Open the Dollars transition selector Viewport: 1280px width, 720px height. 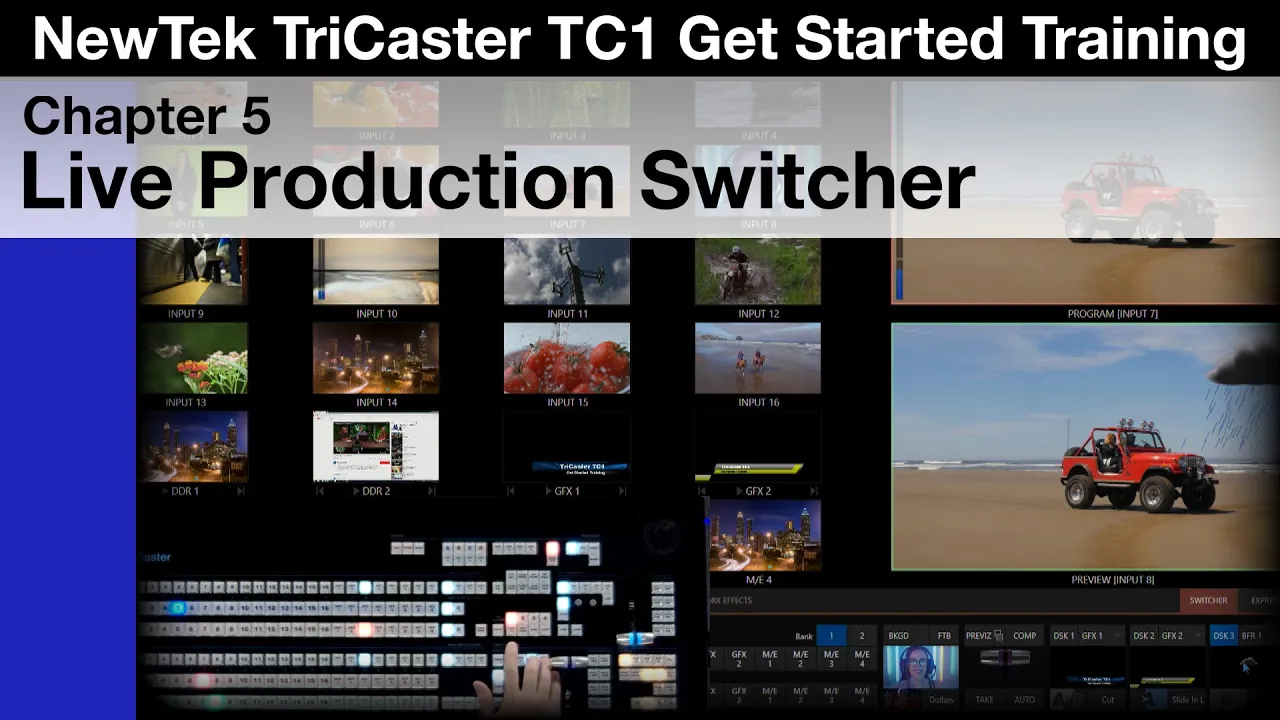942,700
